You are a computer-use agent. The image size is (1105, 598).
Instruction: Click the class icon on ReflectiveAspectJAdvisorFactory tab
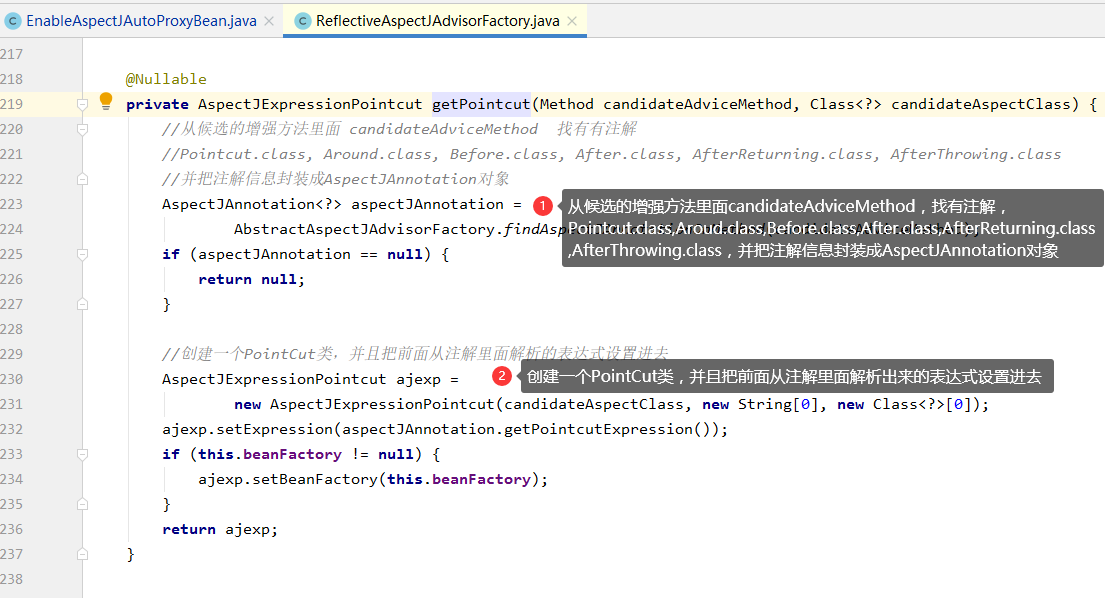pyautogui.click(x=302, y=21)
